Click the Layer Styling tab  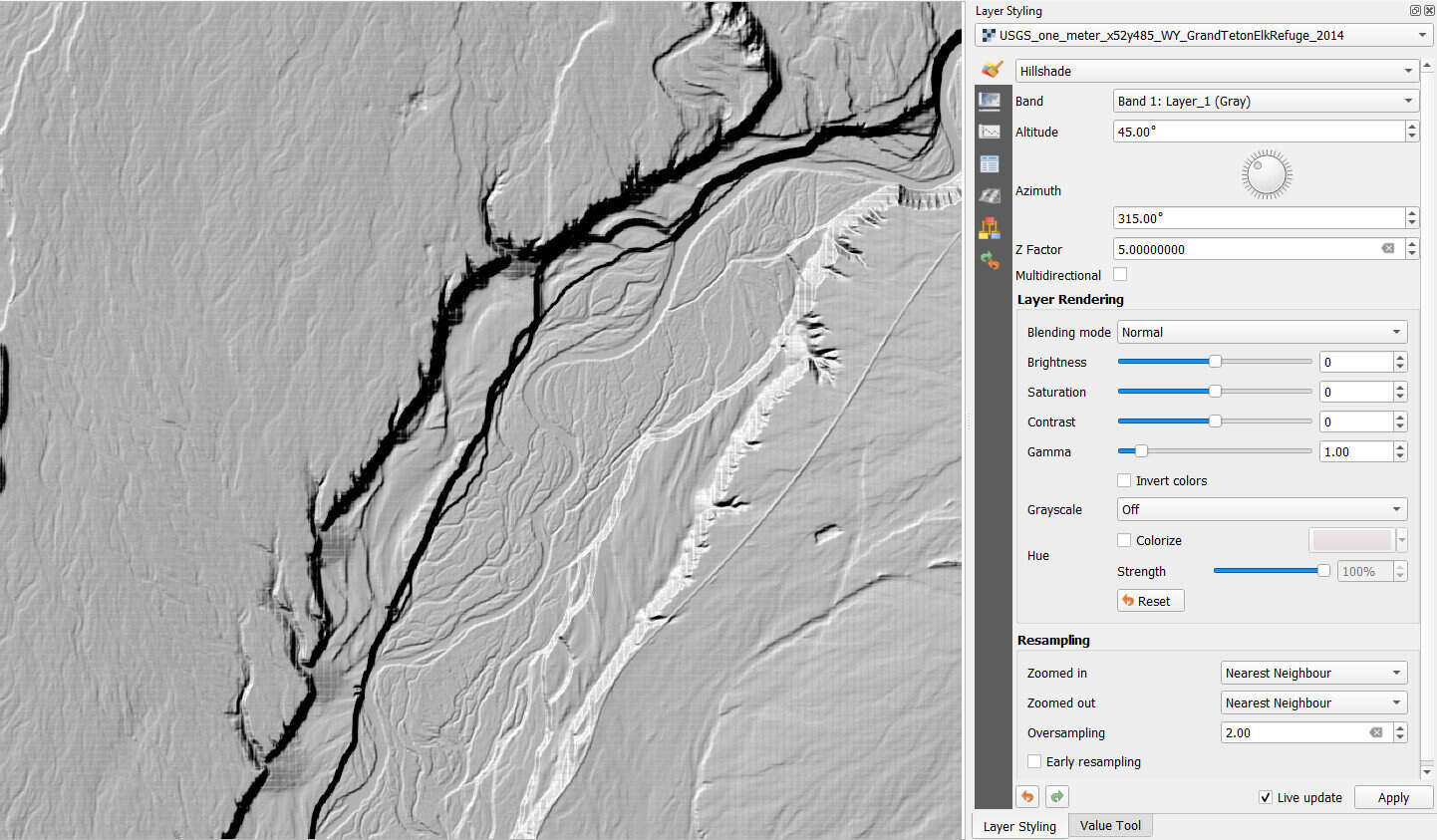click(1018, 826)
